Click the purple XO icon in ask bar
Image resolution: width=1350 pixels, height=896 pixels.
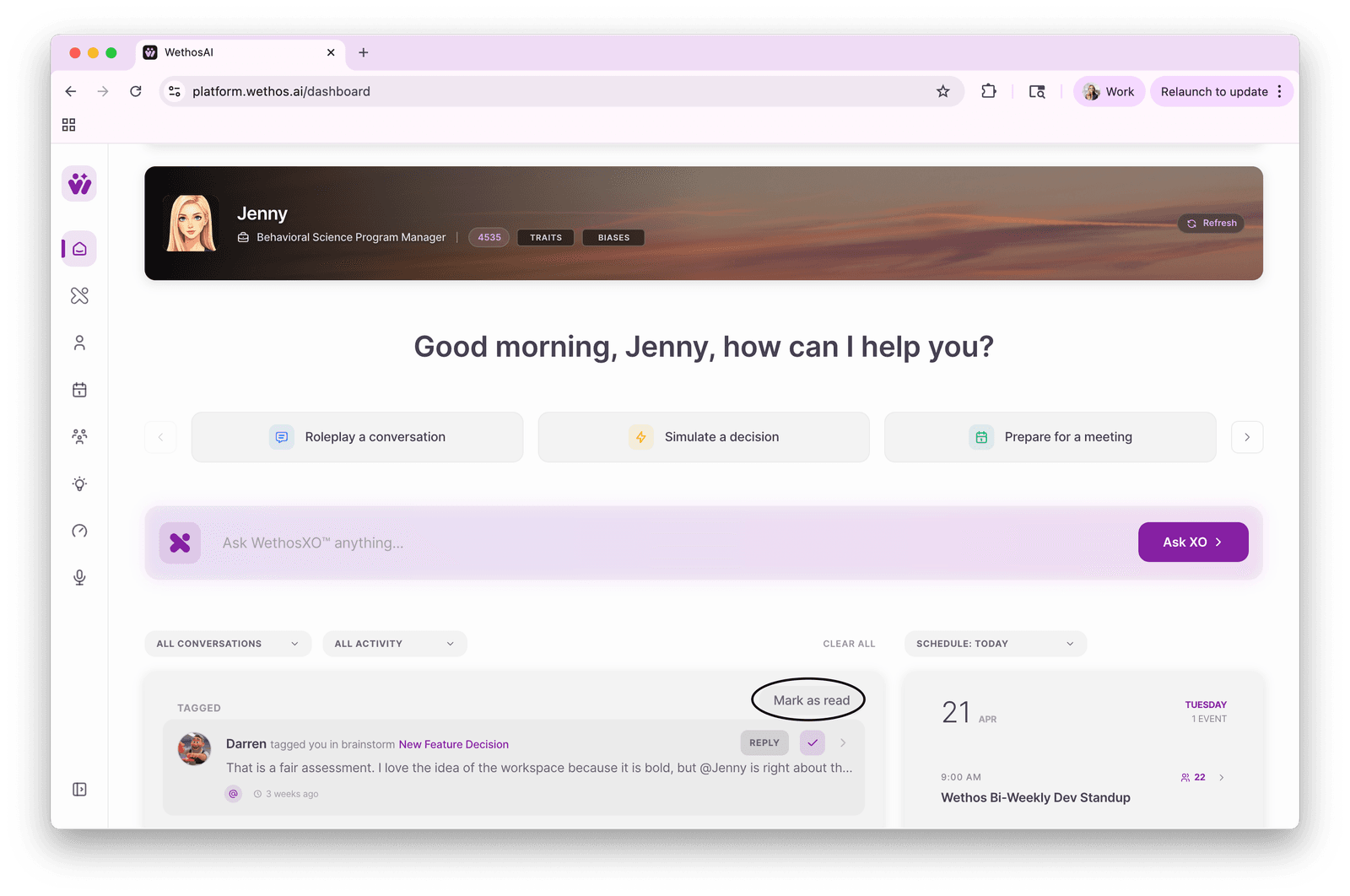coord(180,542)
